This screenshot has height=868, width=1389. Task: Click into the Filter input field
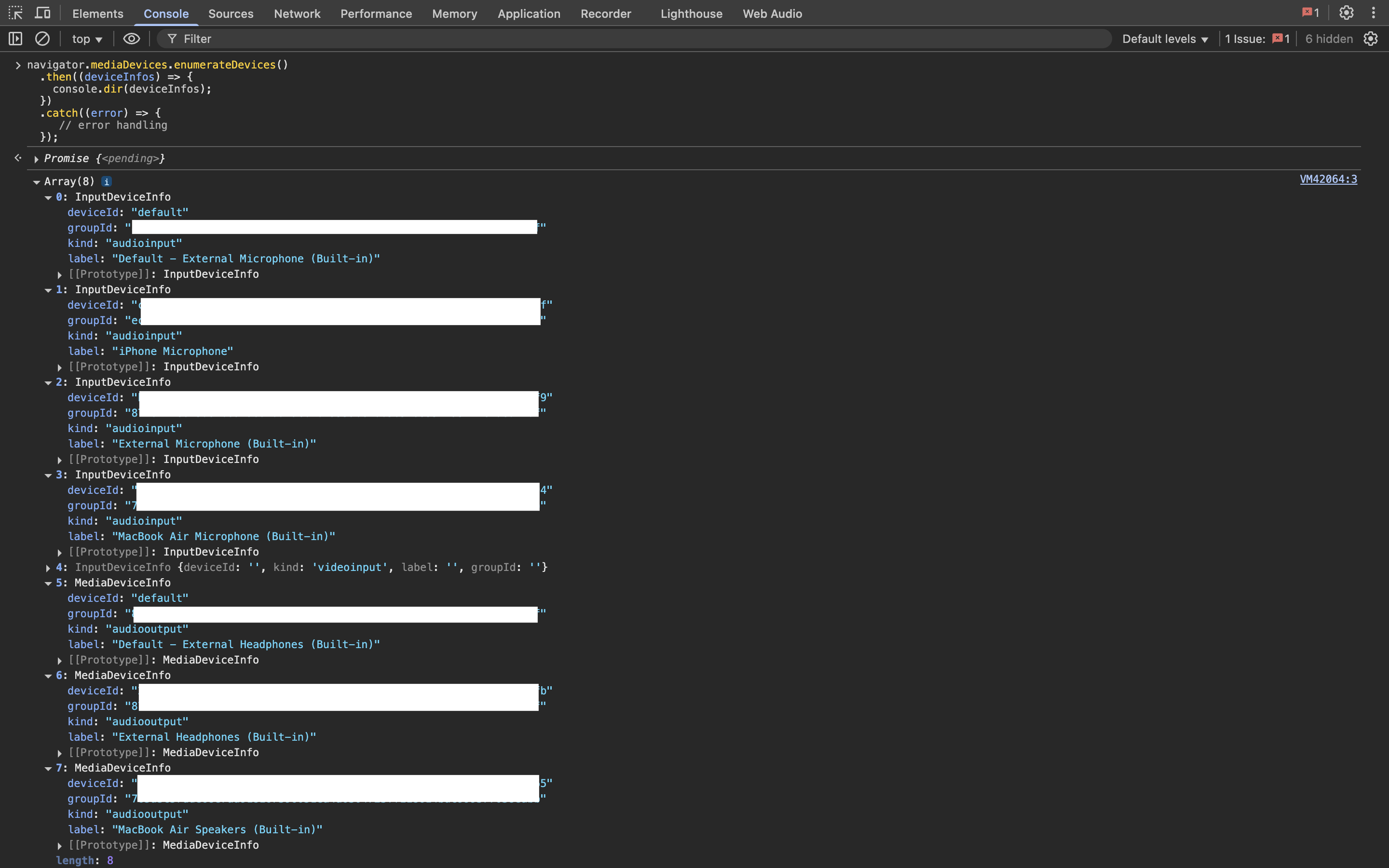[x=635, y=39]
